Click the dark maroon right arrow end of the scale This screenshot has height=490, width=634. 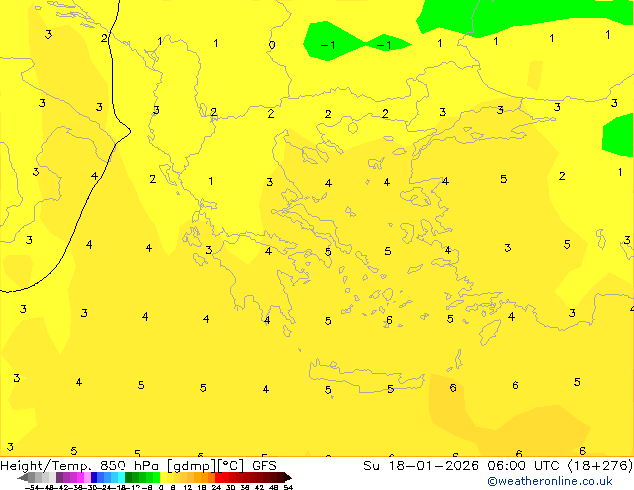tap(288, 477)
